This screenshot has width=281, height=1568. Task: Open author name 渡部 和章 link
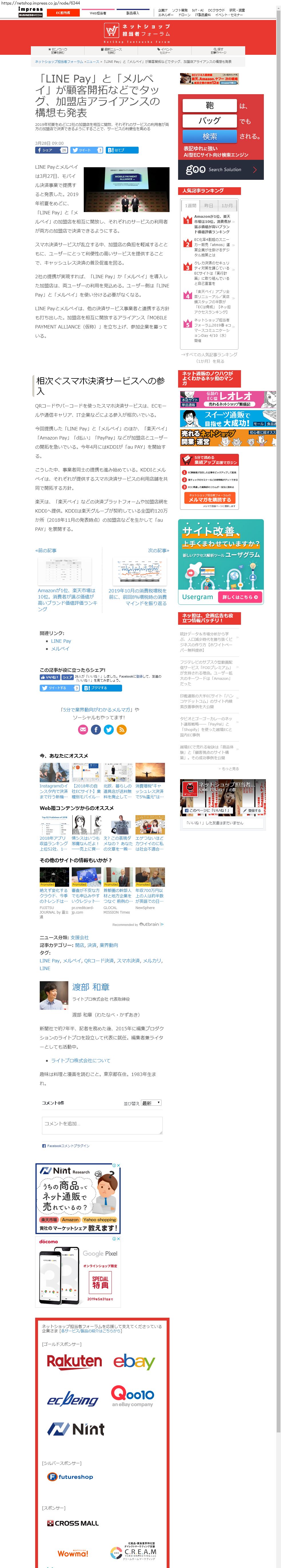tap(91, 987)
